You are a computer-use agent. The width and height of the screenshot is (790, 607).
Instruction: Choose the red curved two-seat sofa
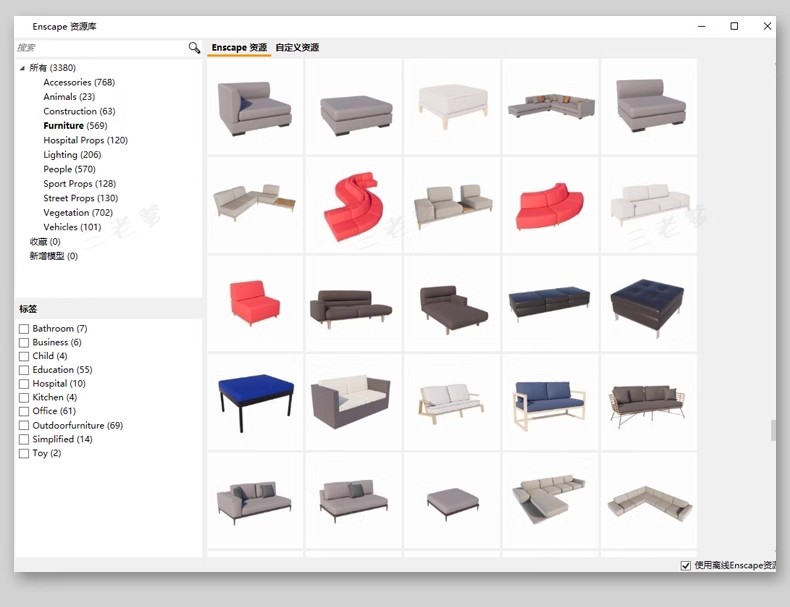click(x=550, y=205)
